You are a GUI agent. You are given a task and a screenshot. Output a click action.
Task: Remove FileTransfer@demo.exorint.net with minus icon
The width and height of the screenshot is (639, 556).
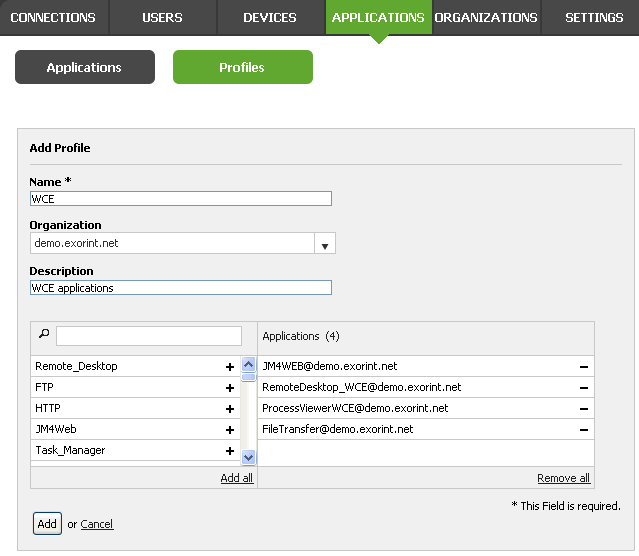583,430
